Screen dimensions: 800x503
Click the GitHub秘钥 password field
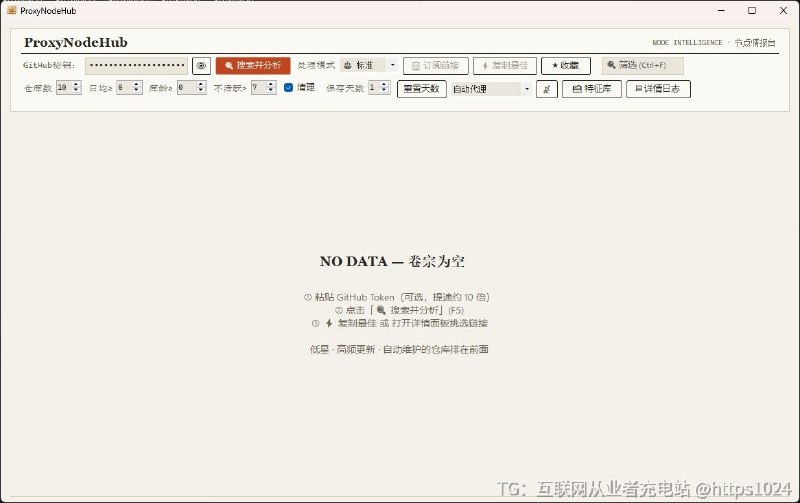tap(137, 65)
